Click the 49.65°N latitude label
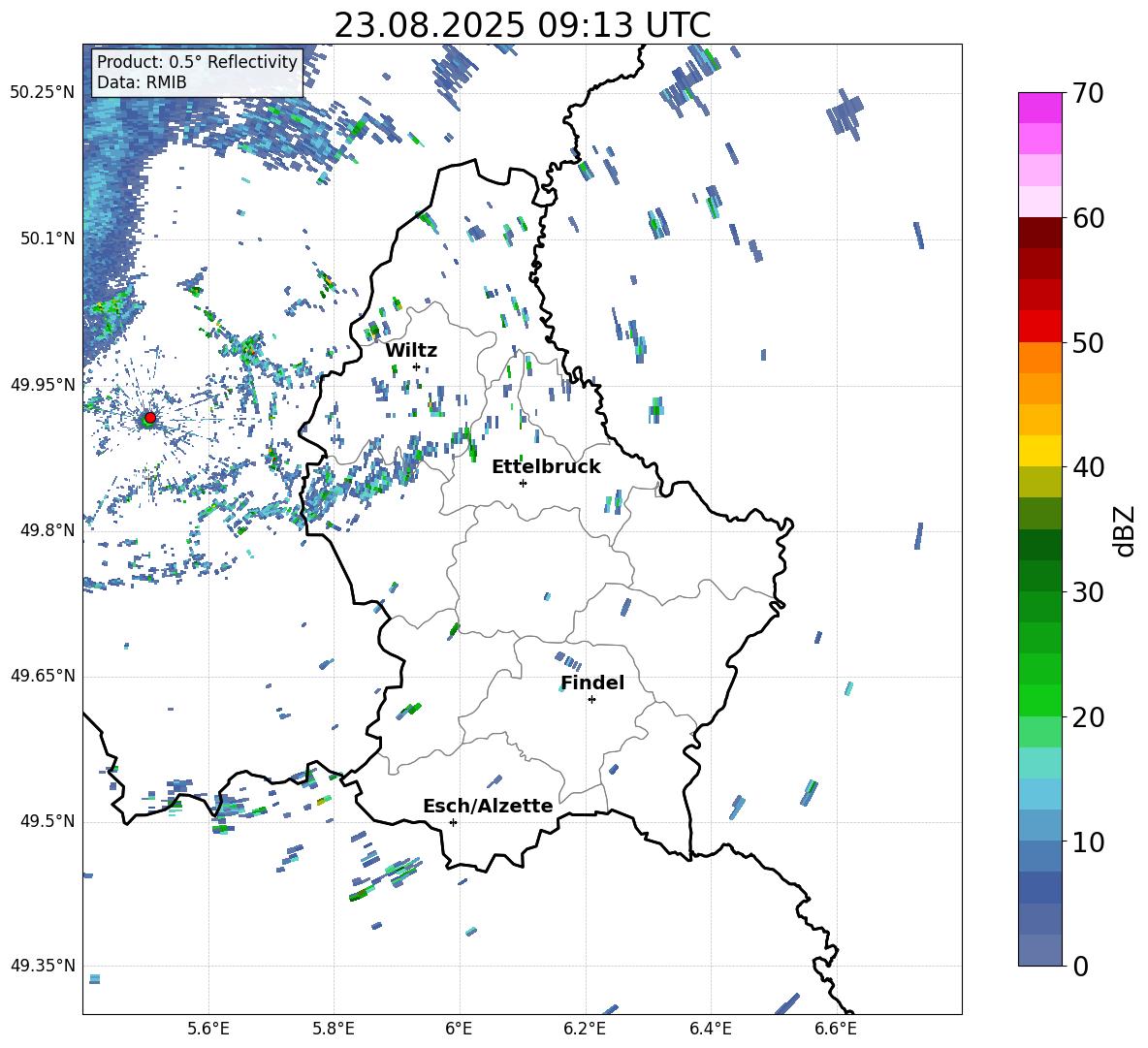The height and width of the screenshot is (1048, 1148). (43, 676)
